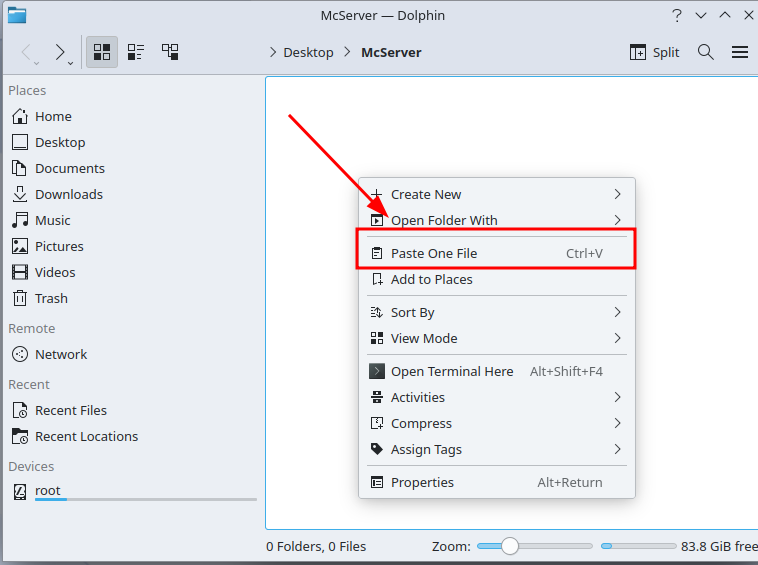The height and width of the screenshot is (565, 758).
Task: Open Trash in Places panel
Action: (51, 298)
